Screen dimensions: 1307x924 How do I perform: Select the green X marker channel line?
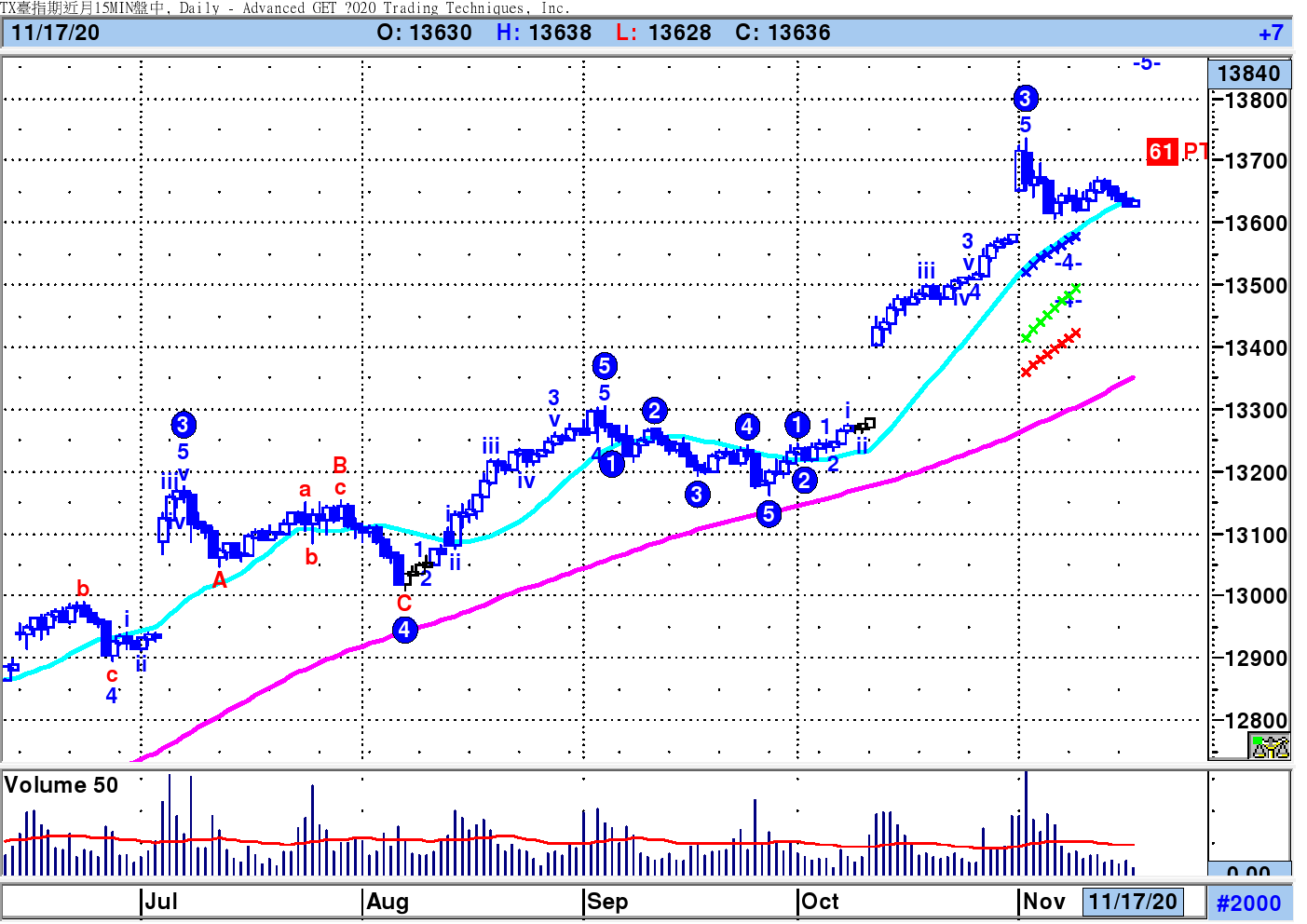[x=1050, y=313]
